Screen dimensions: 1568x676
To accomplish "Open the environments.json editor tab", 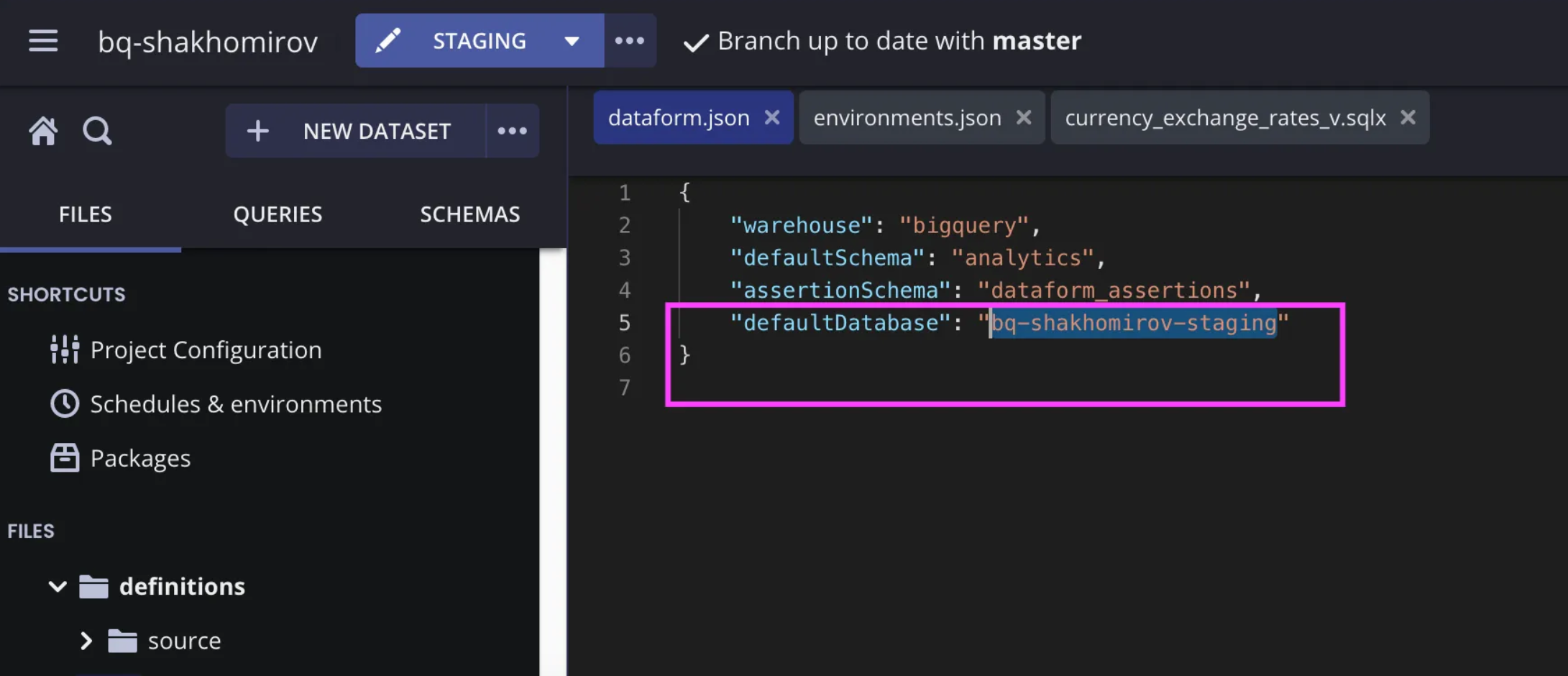I will coord(907,117).
